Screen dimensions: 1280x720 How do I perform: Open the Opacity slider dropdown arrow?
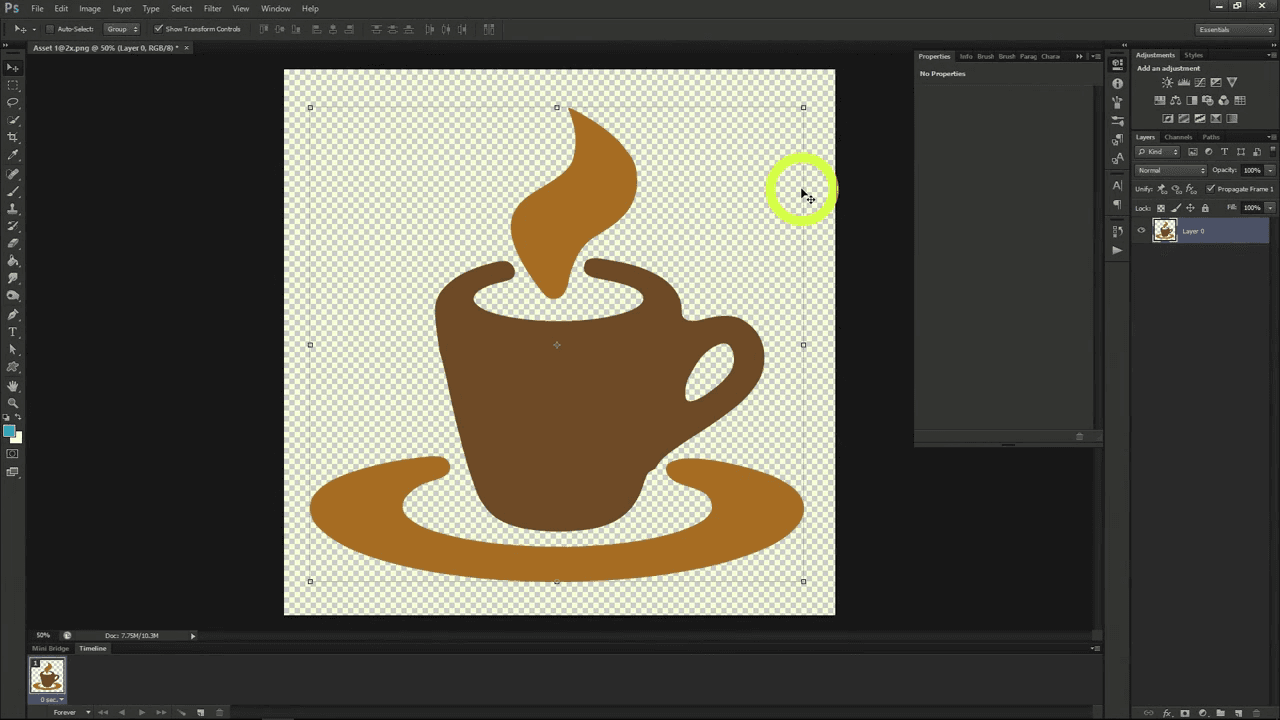tap(1270, 170)
